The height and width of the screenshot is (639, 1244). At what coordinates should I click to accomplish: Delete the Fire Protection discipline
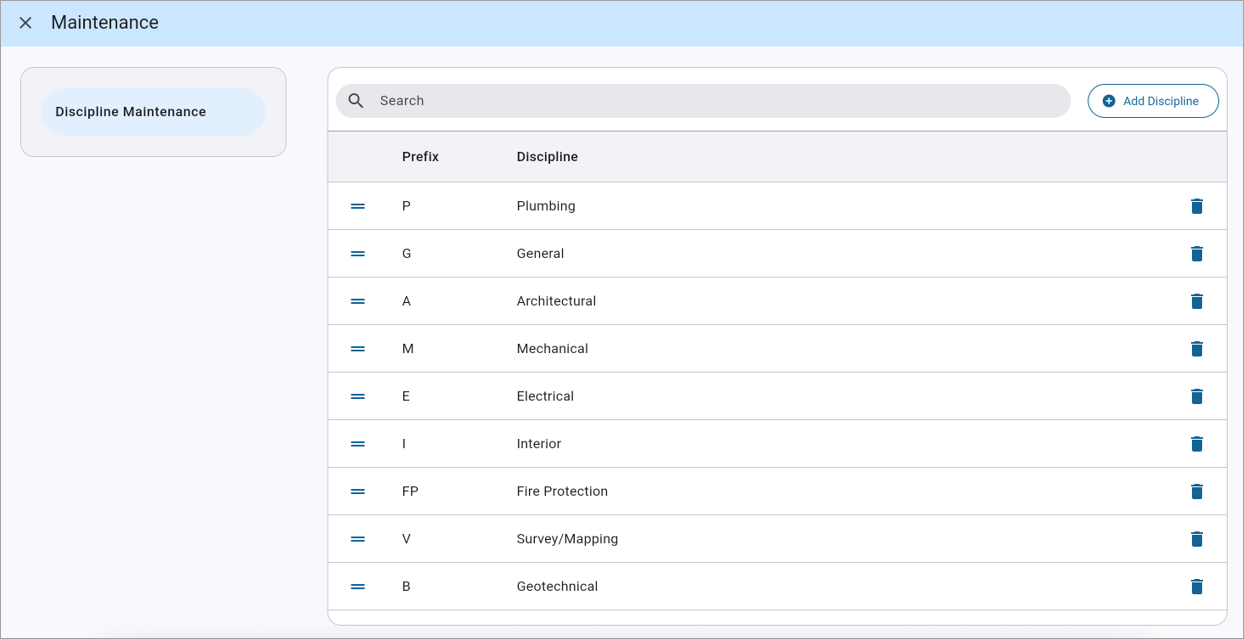click(x=1197, y=491)
